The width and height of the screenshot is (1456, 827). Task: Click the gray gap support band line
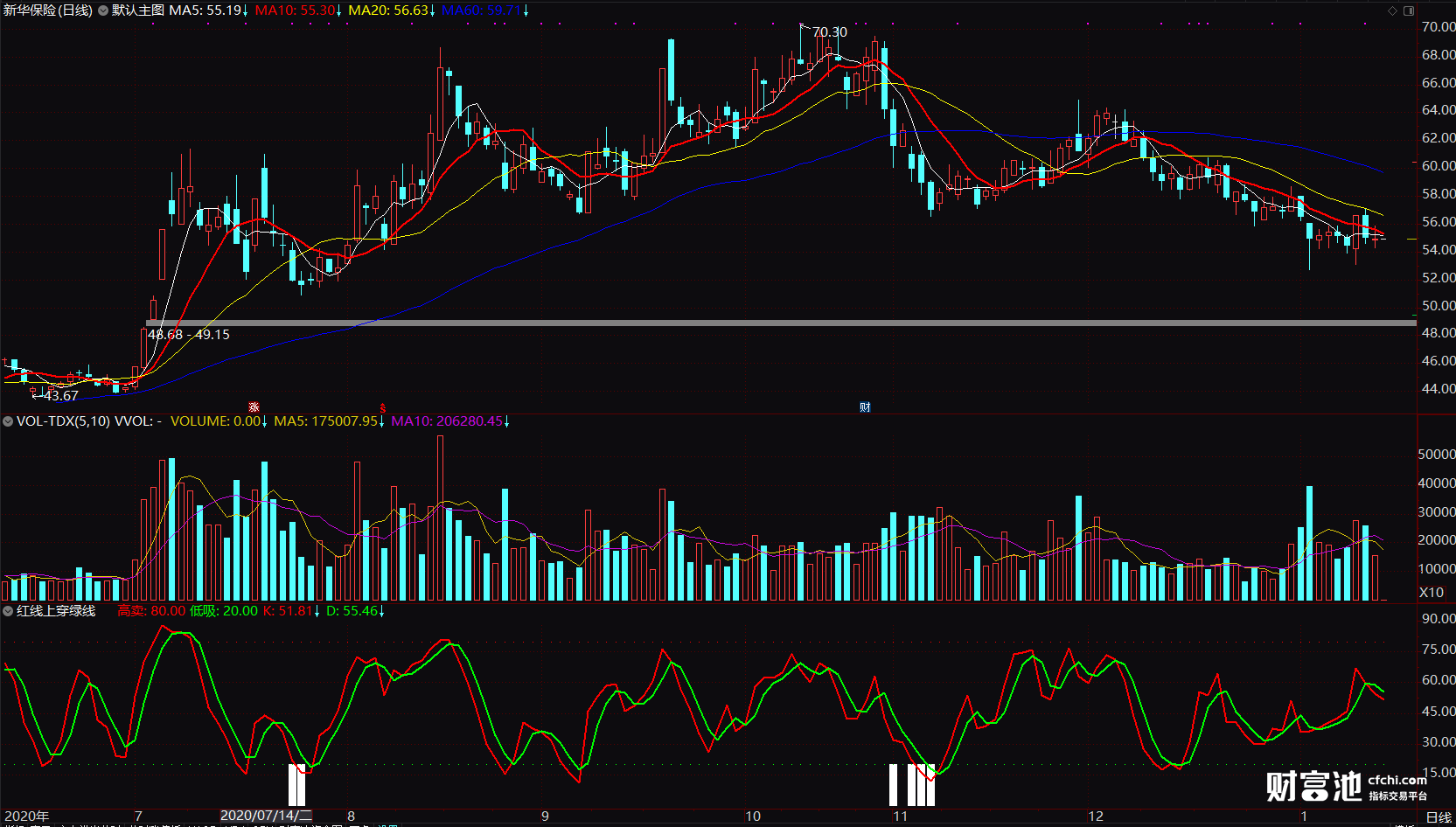pos(781,323)
